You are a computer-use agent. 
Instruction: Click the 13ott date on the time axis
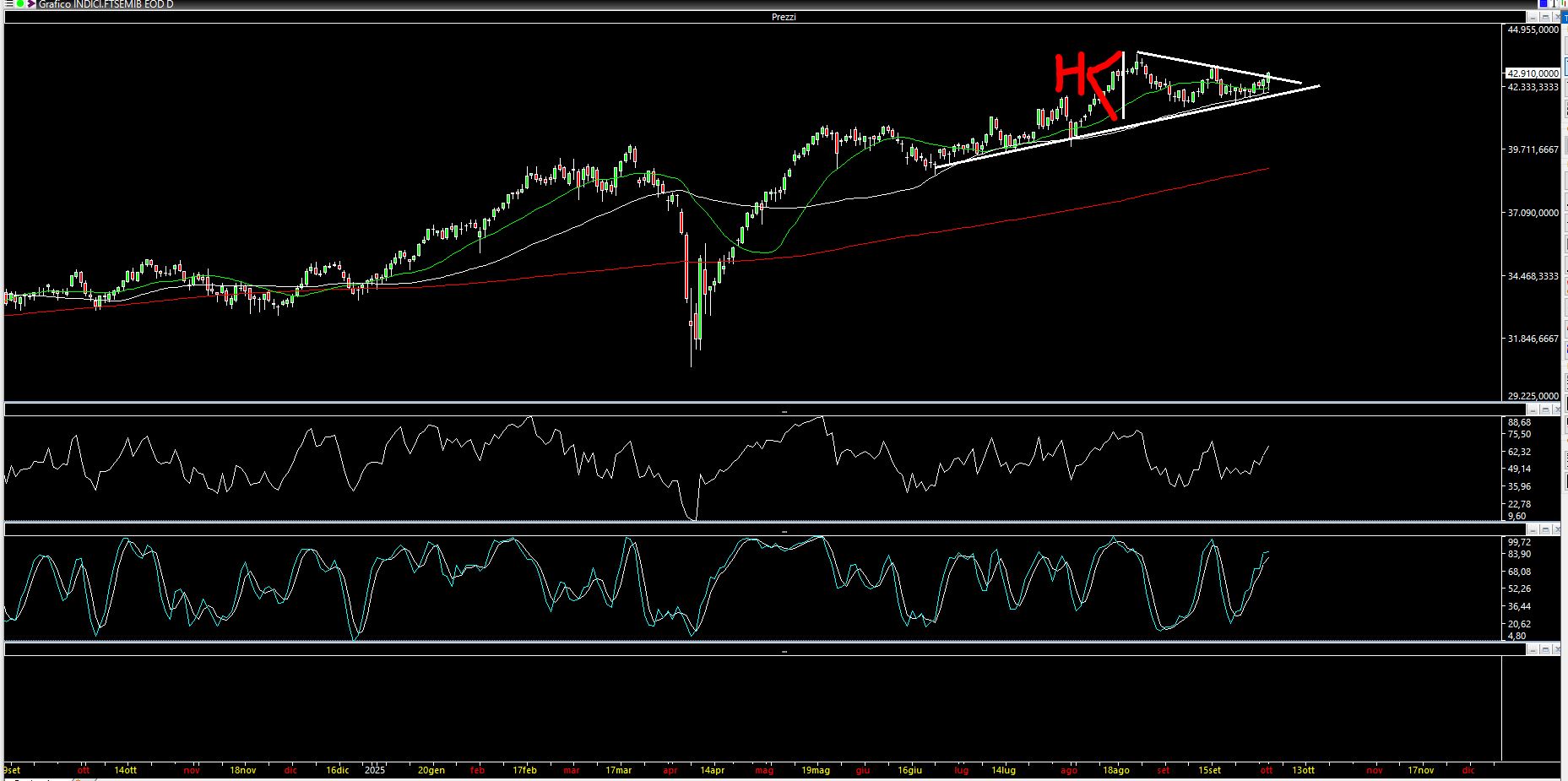(x=1304, y=770)
